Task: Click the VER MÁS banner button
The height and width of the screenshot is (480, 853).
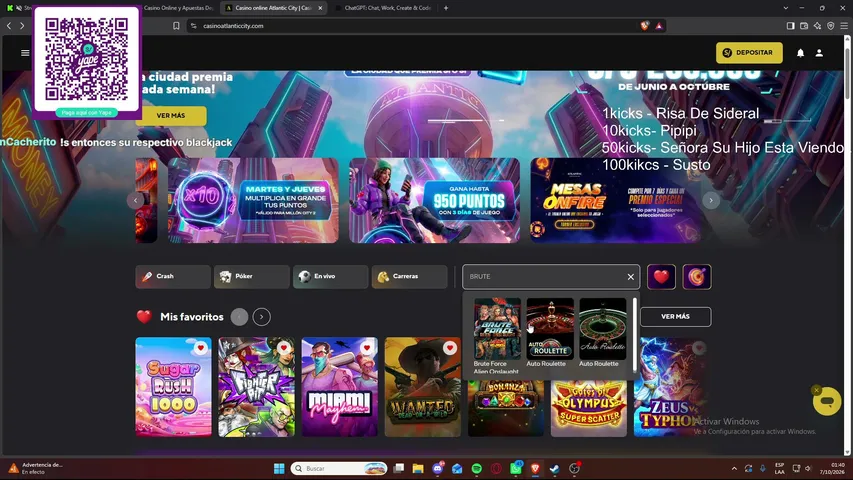Action: point(171,115)
